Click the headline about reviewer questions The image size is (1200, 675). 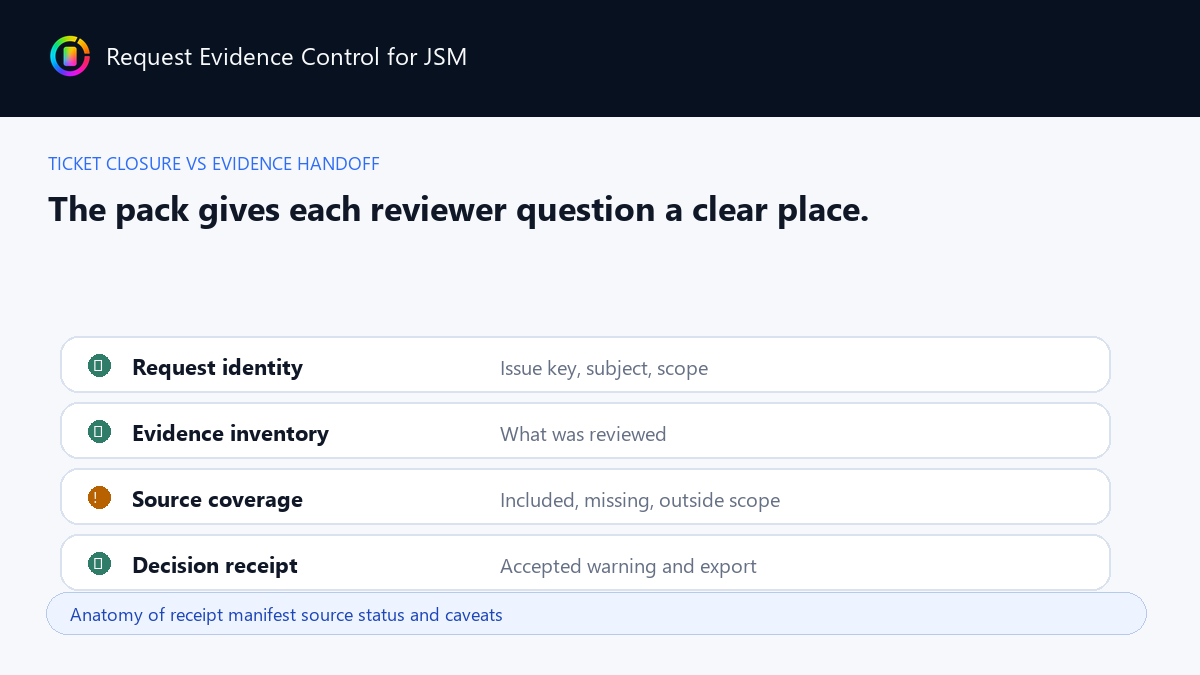458,210
